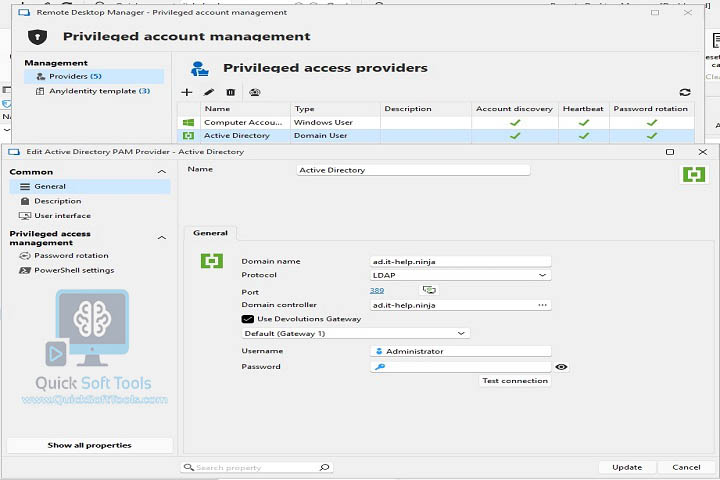Click Heartbeat checkmark for Computer Account row
This screenshot has height=480, width=720.
pyautogui.click(x=584, y=123)
